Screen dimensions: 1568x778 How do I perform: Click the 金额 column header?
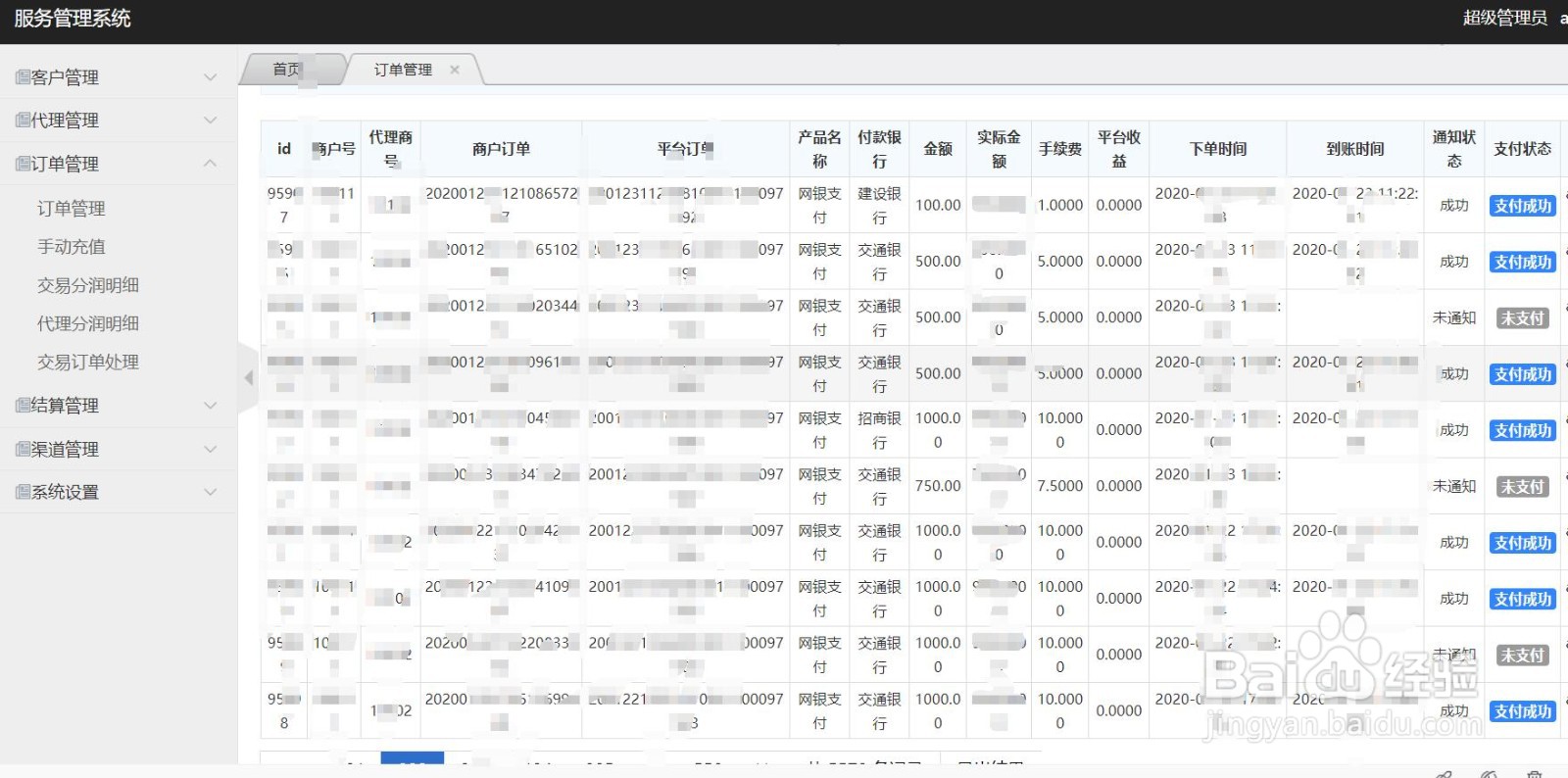tap(938, 149)
